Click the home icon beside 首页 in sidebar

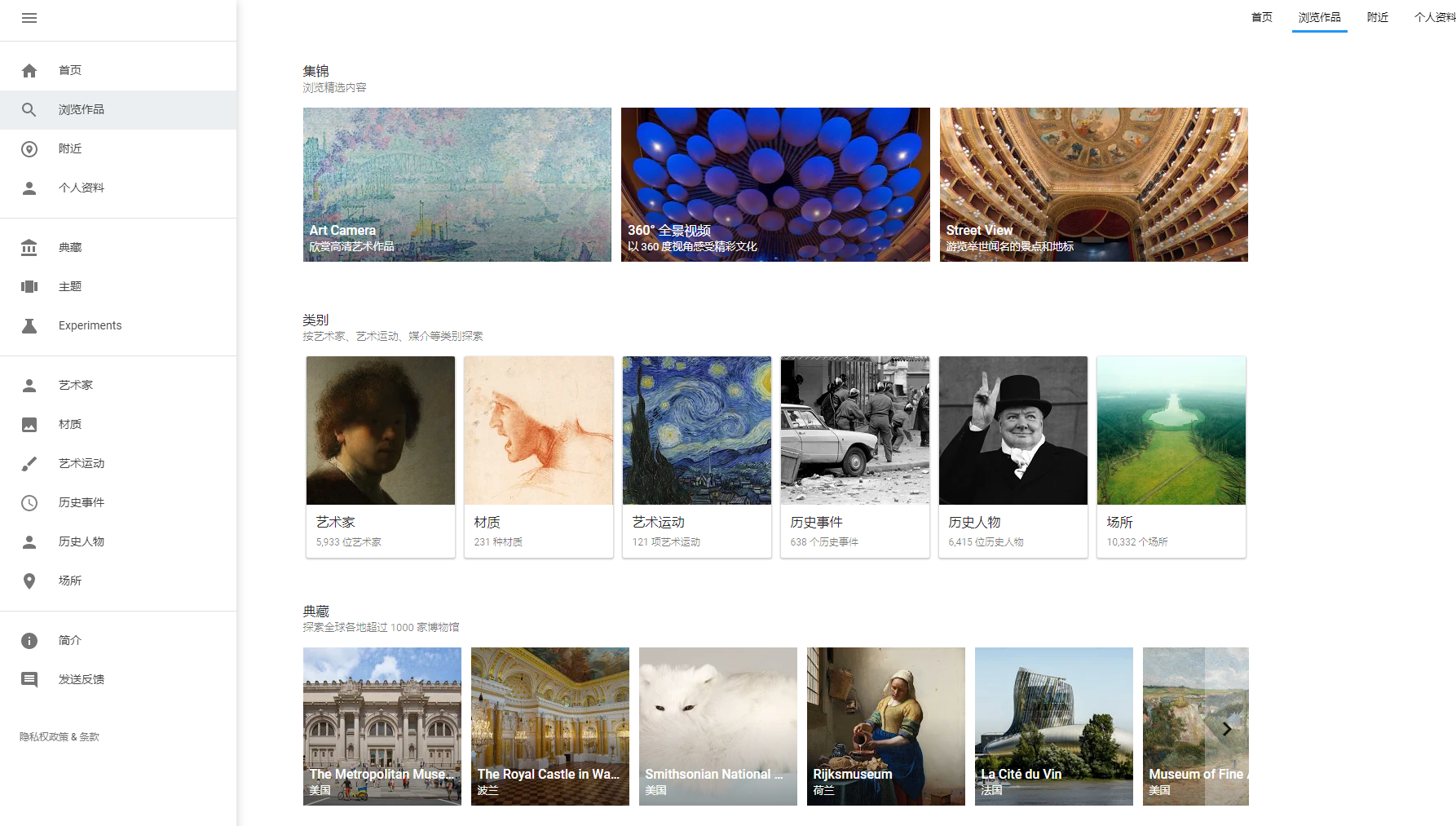point(29,70)
